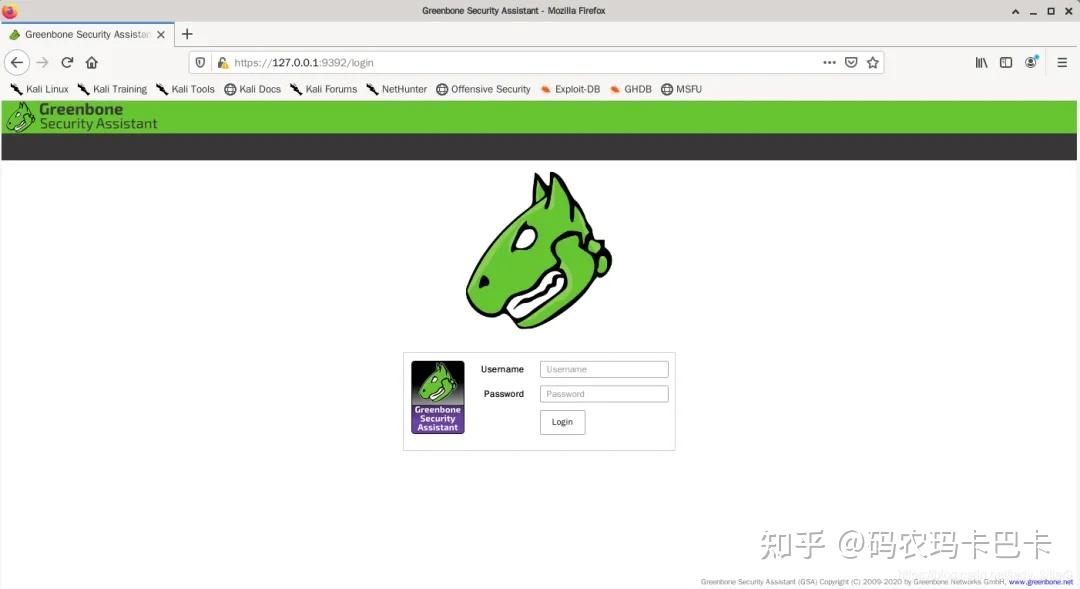Toggle the sidebar panel icon

[x=1005, y=62]
